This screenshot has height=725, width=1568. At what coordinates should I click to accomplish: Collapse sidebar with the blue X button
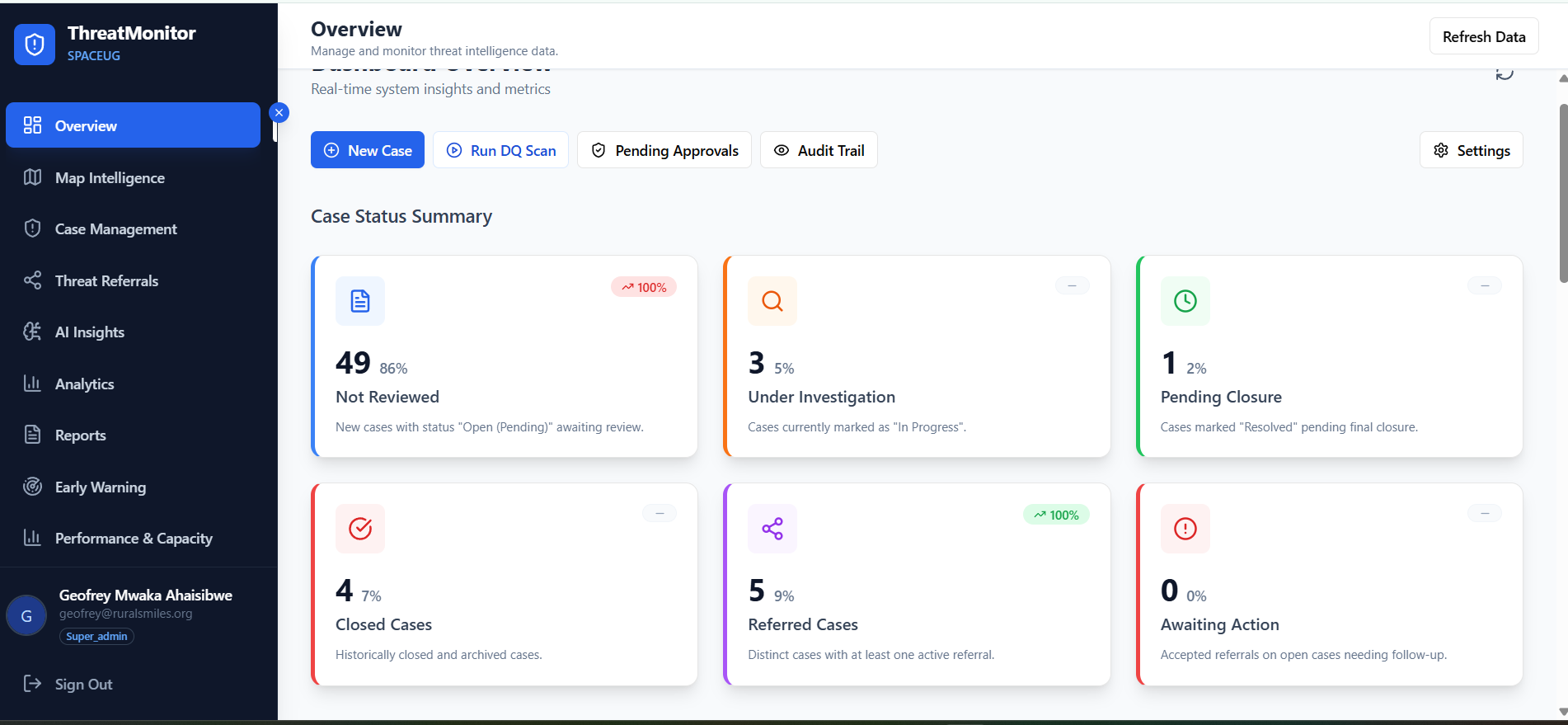coord(279,113)
